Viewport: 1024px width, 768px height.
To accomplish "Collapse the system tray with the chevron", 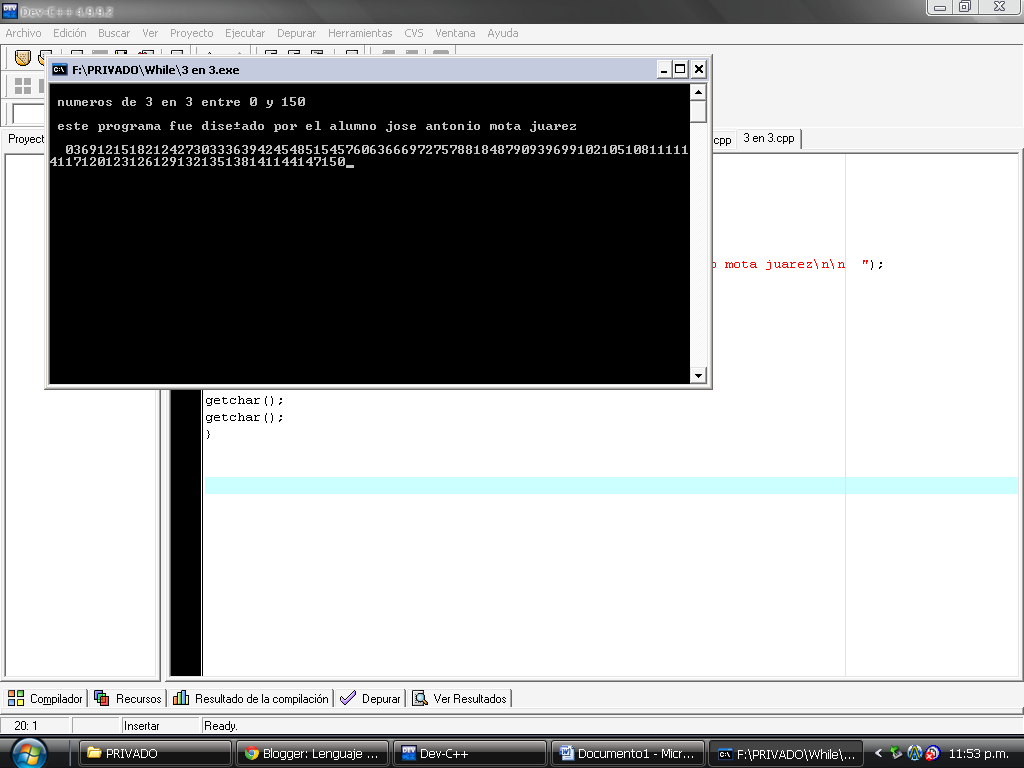I will tap(878, 752).
